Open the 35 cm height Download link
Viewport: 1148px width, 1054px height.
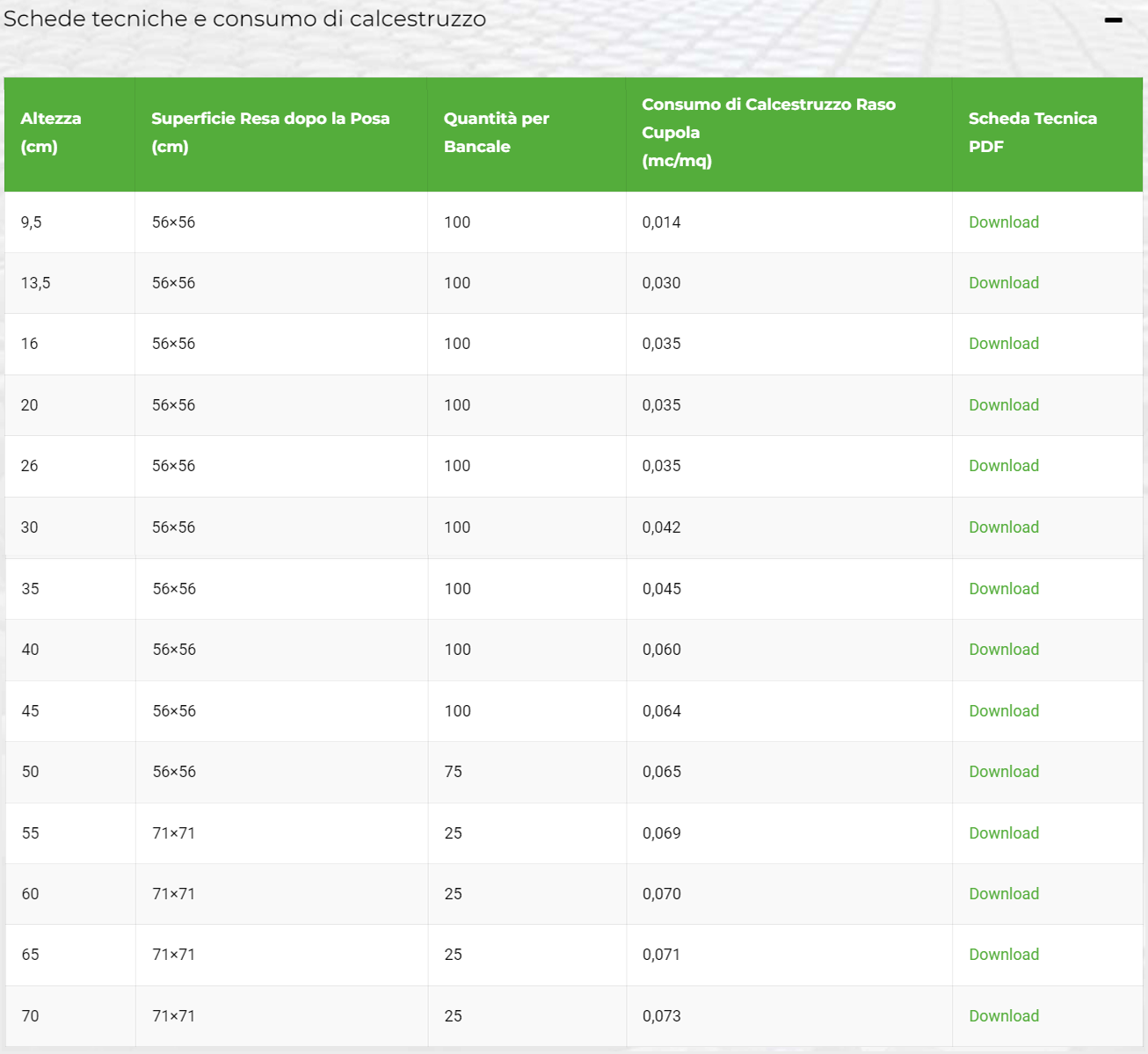(x=1003, y=589)
